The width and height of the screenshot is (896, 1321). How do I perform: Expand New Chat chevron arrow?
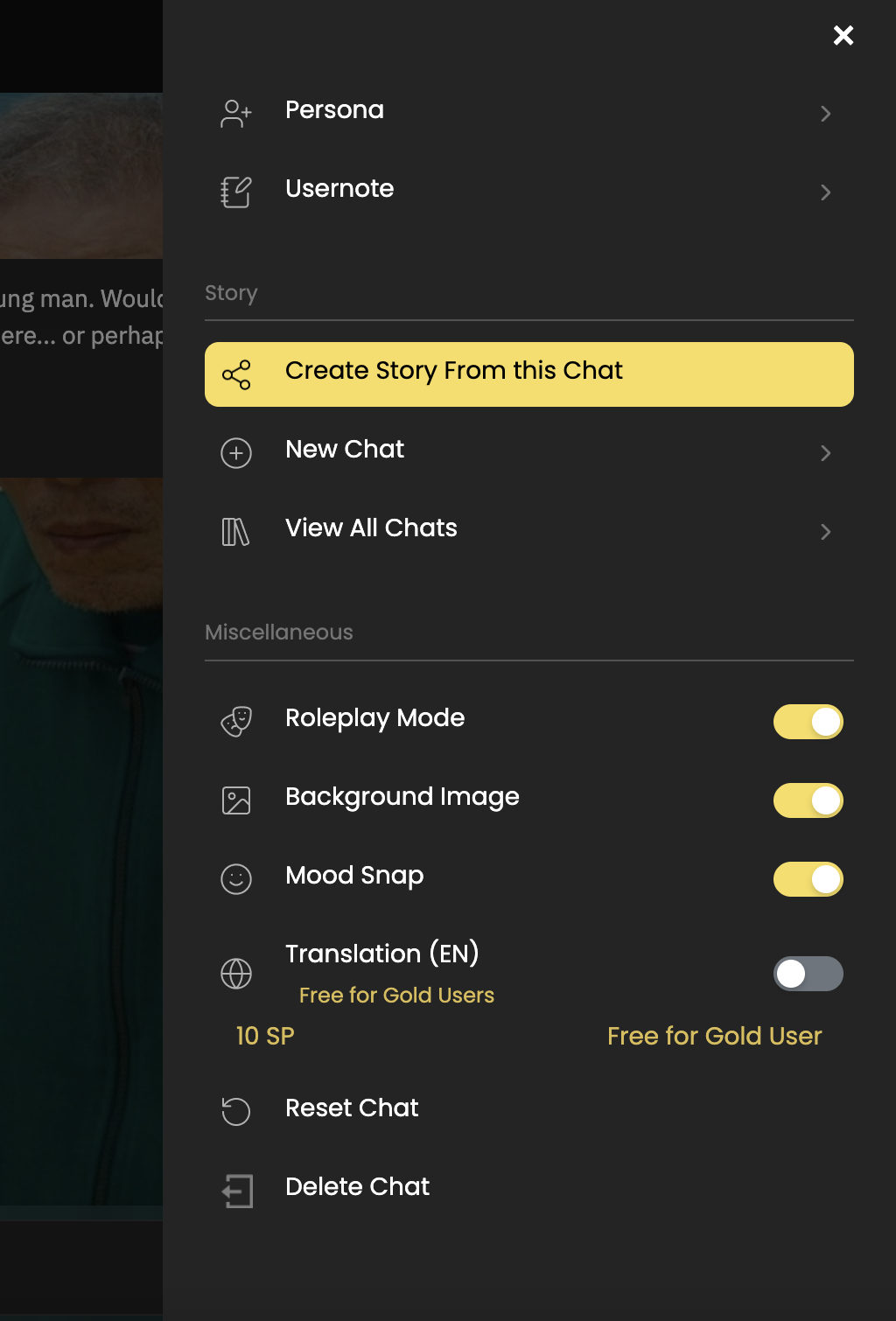825,453
